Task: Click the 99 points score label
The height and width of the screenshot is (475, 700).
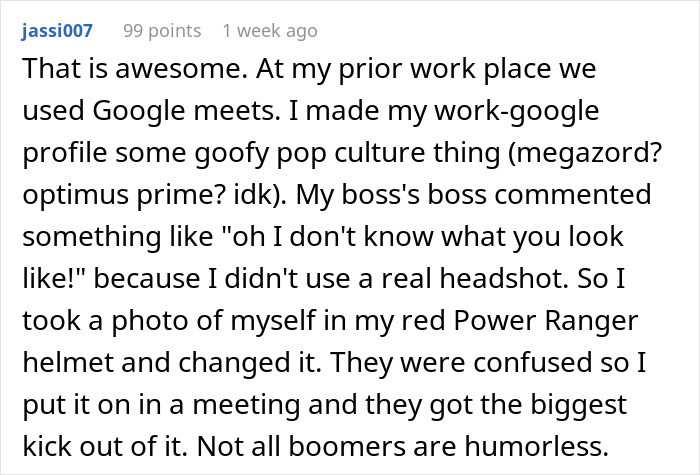Action: pos(160,31)
